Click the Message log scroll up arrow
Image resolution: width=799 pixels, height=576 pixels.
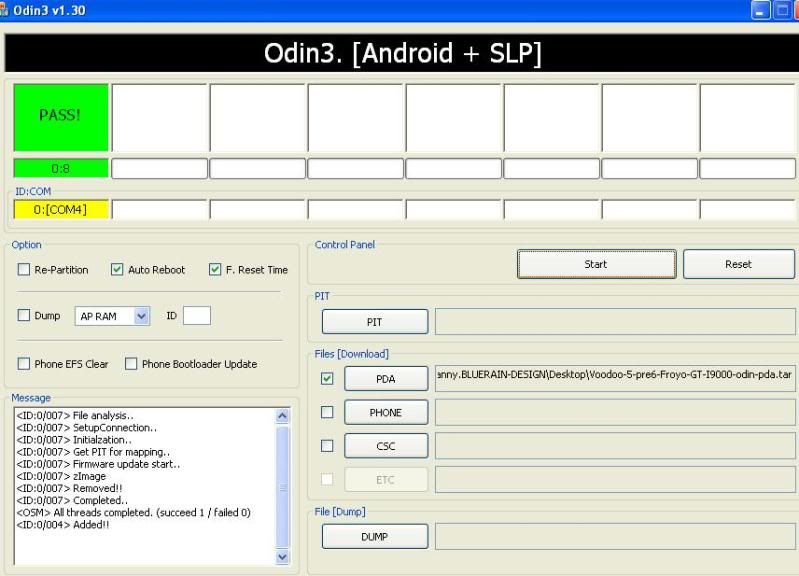pos(282,416)
